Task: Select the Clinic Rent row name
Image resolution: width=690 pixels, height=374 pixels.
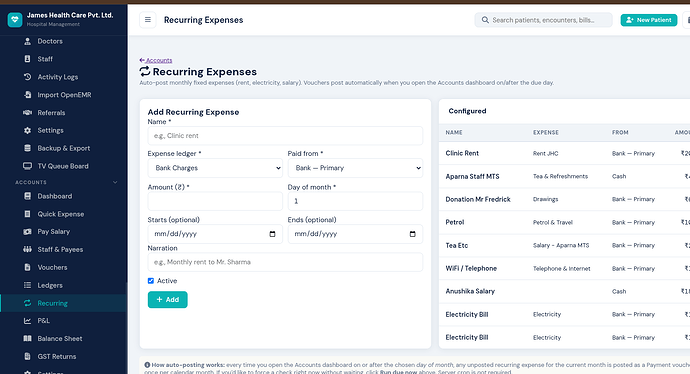Action: click(462, 153)
